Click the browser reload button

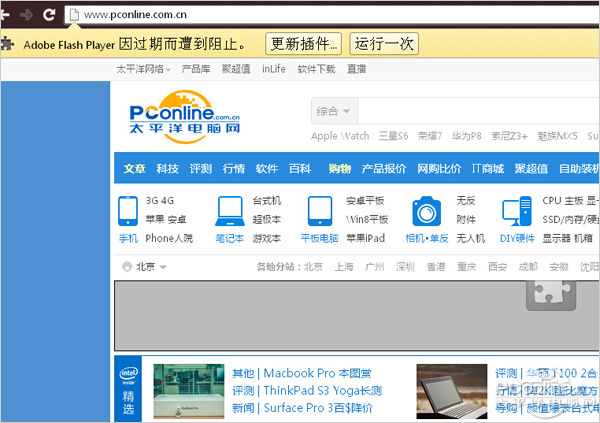click(48, 15)
